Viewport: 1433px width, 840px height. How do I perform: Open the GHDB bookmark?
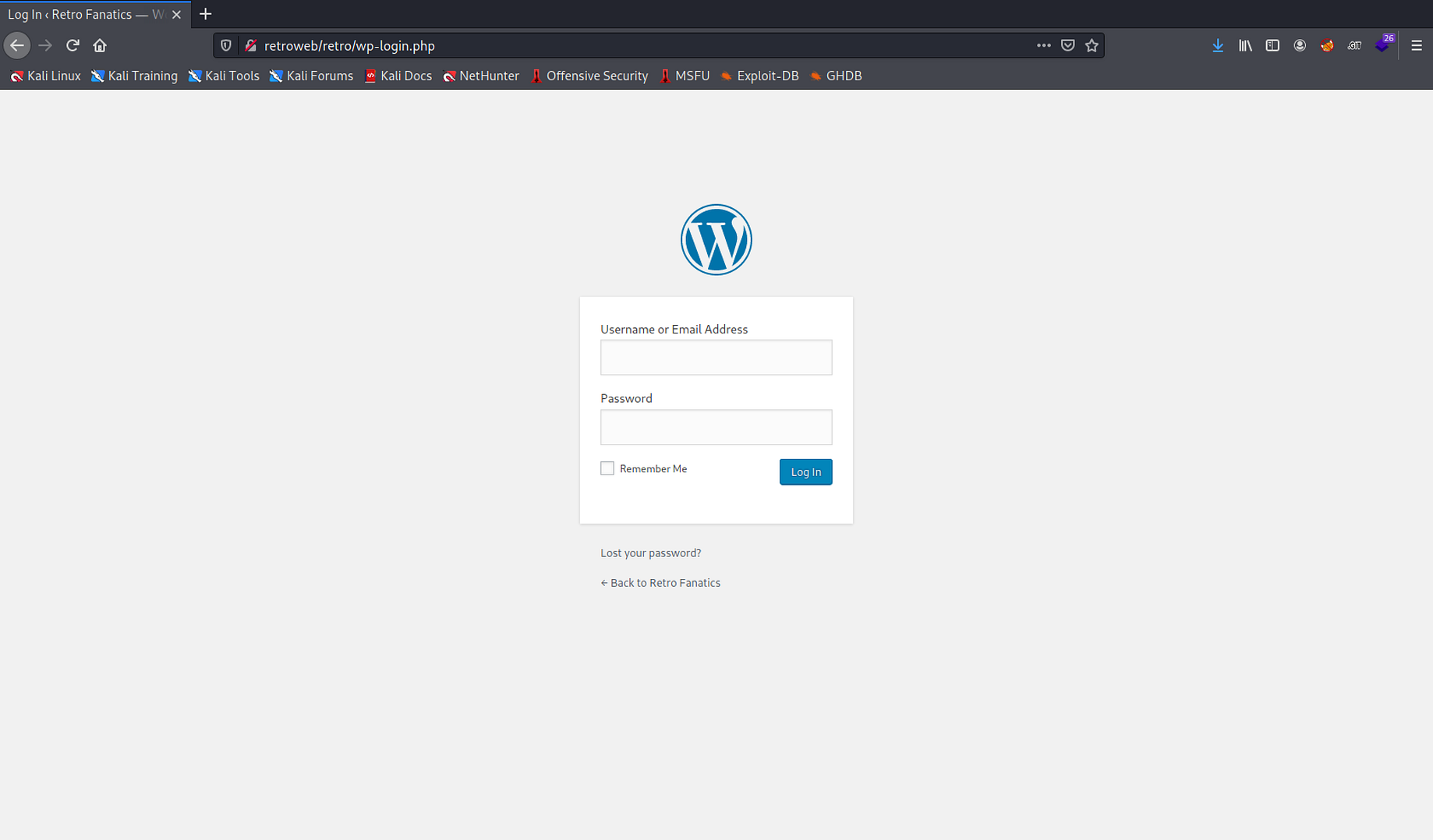836,76
